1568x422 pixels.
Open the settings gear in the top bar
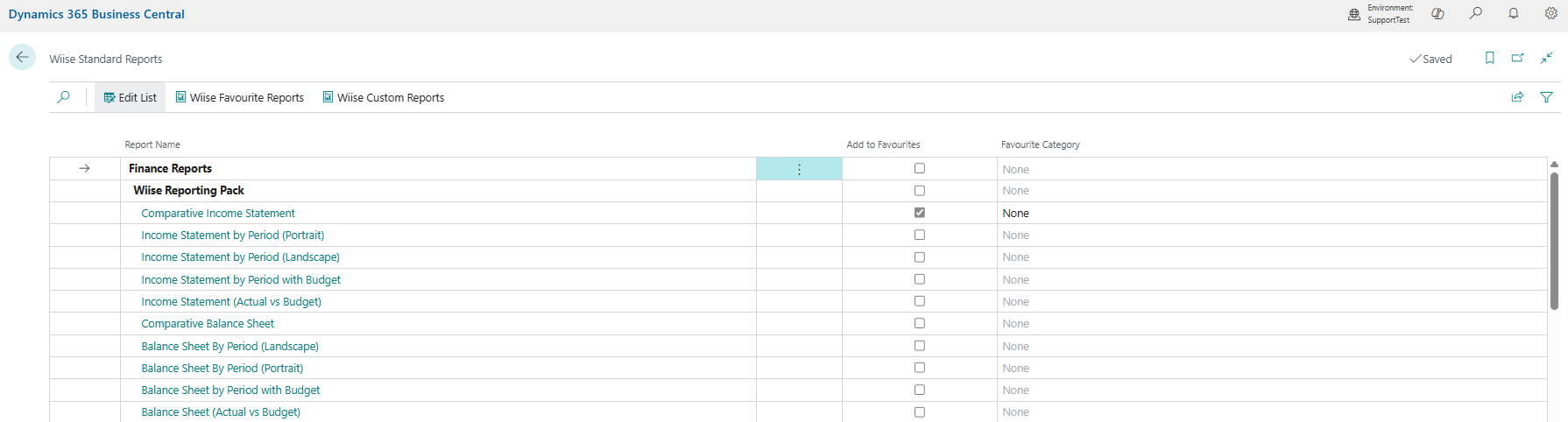[1550, 13]
